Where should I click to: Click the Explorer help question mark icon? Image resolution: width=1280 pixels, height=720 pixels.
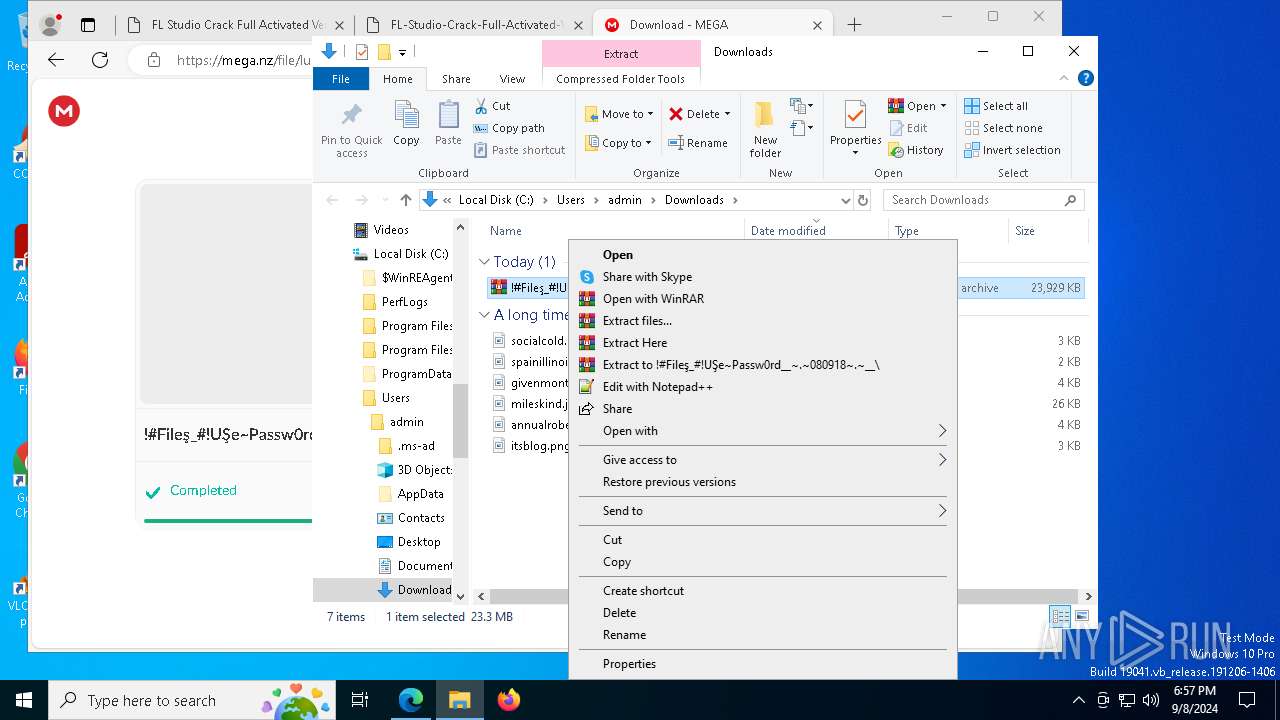1086,78
